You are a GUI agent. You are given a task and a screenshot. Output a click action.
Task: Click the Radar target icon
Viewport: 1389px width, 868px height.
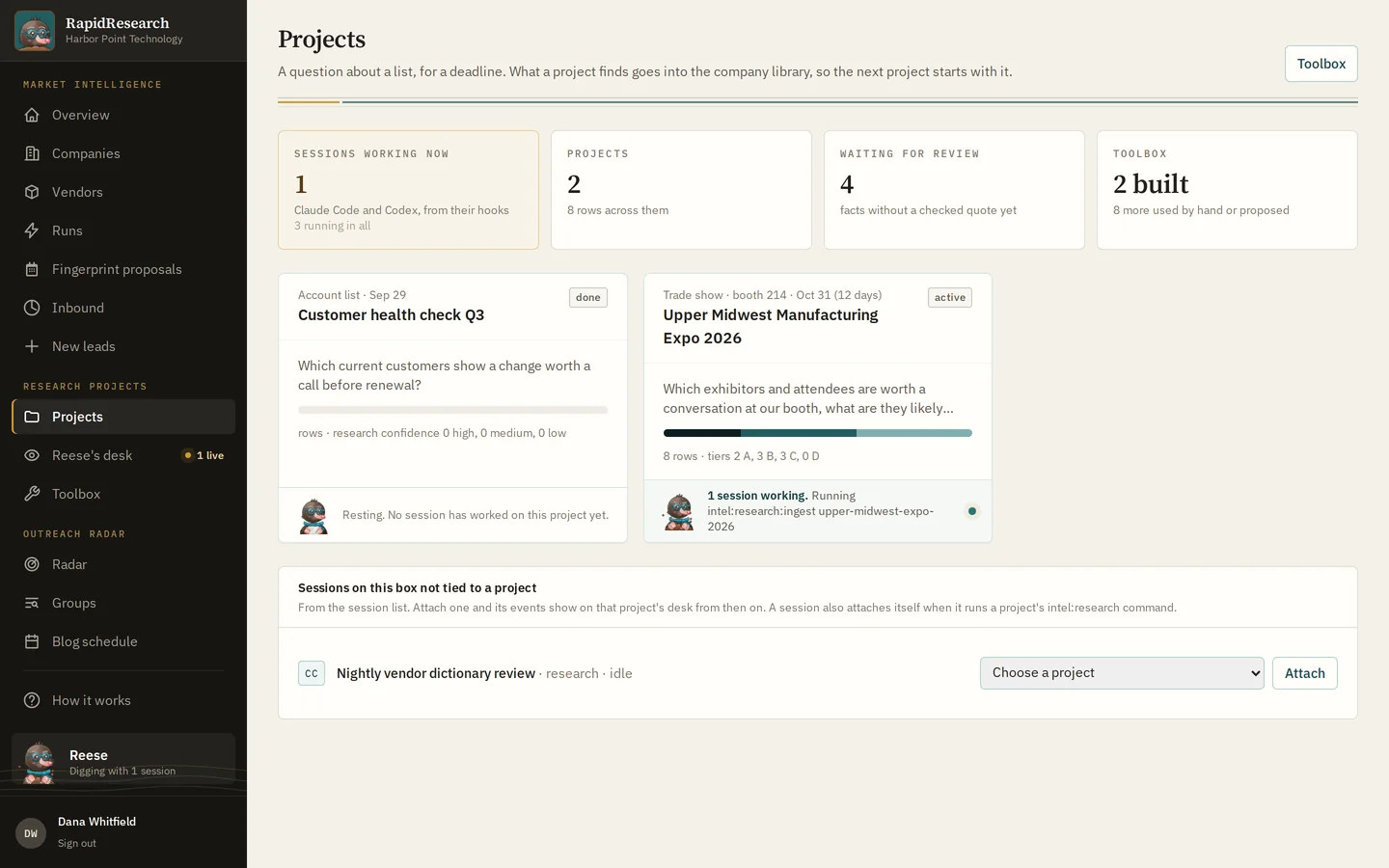pyautogui.click(x=32, y=564)
